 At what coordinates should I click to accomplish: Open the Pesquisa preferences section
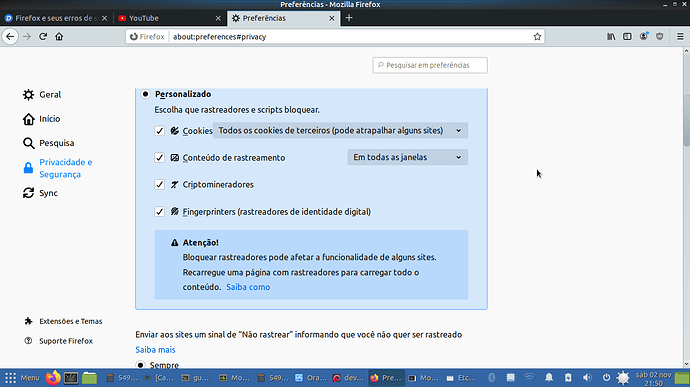tap(48, 143)
